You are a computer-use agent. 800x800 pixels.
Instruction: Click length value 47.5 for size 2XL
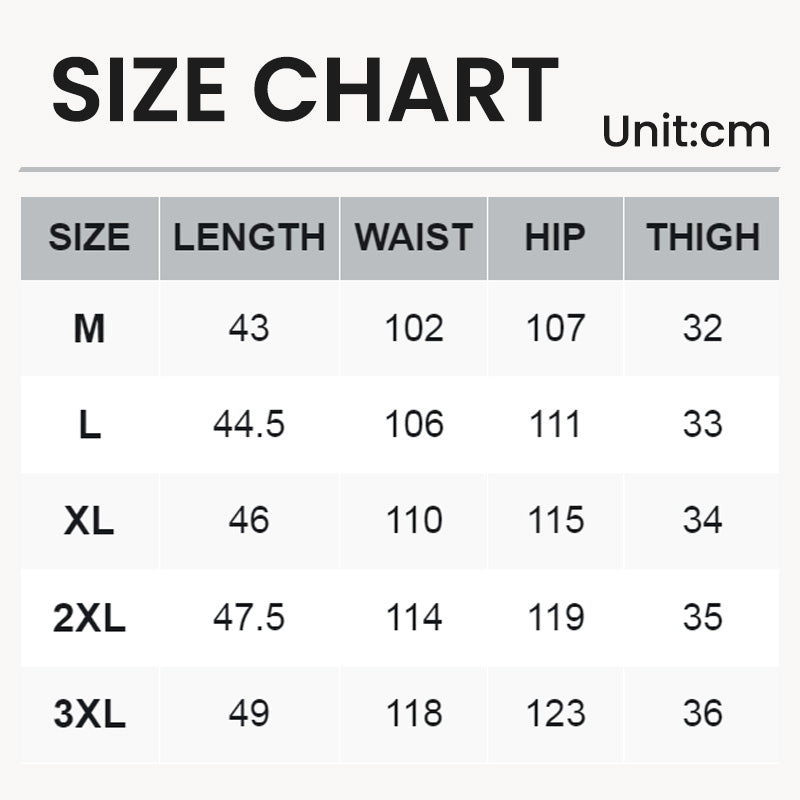pyautogui.click(x=249, y=618)
